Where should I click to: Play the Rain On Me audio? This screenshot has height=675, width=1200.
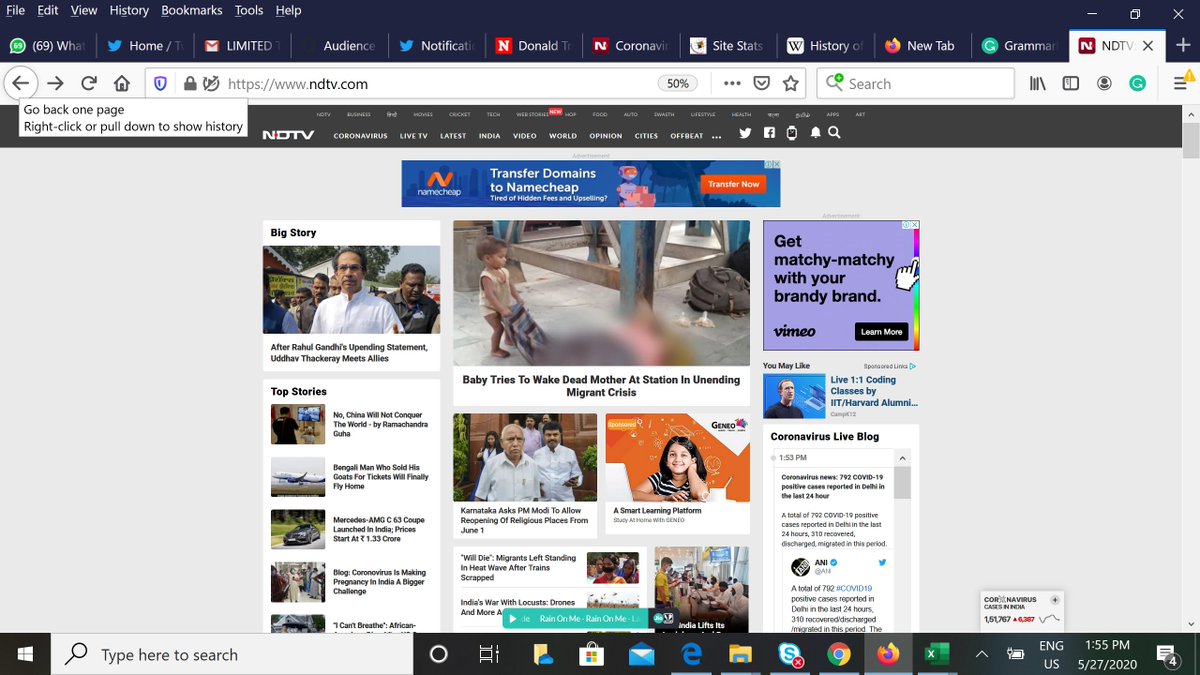coord(514,619)
